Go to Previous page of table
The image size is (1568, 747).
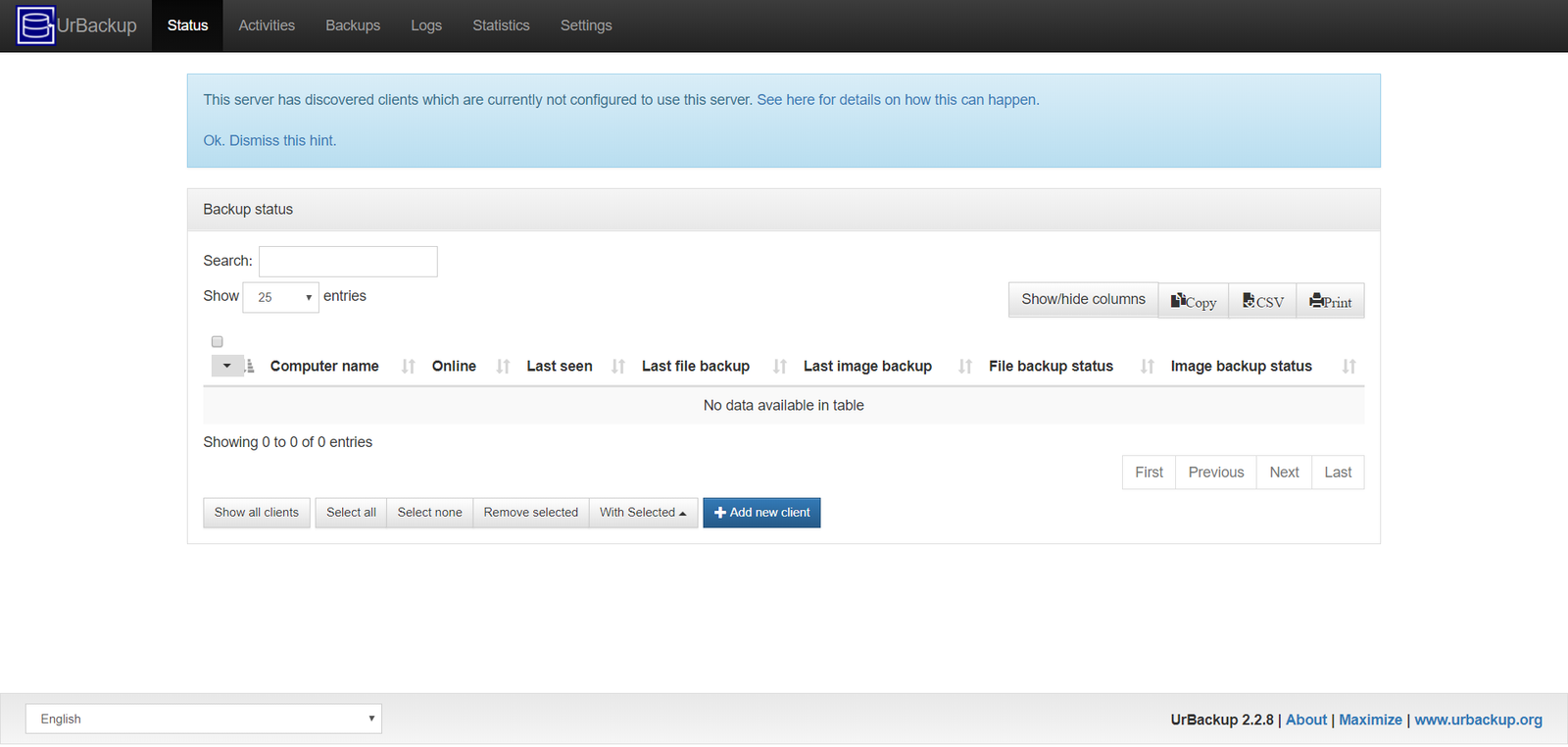pos(1216,473)
